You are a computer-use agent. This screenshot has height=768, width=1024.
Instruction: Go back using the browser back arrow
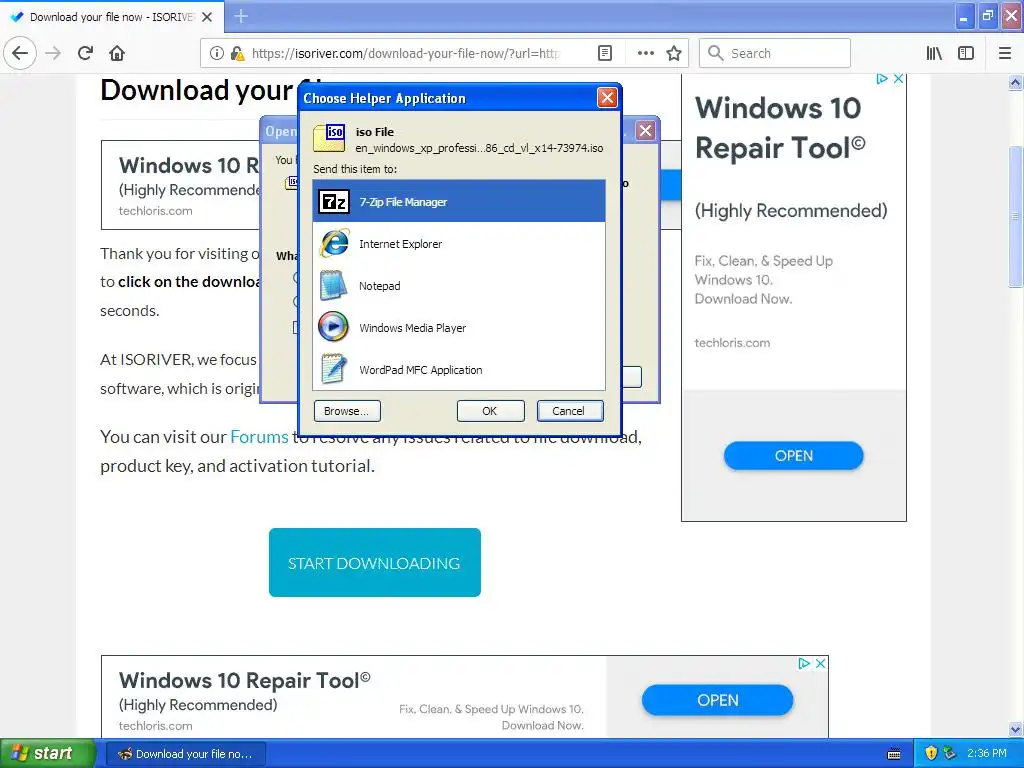point(20,53)
